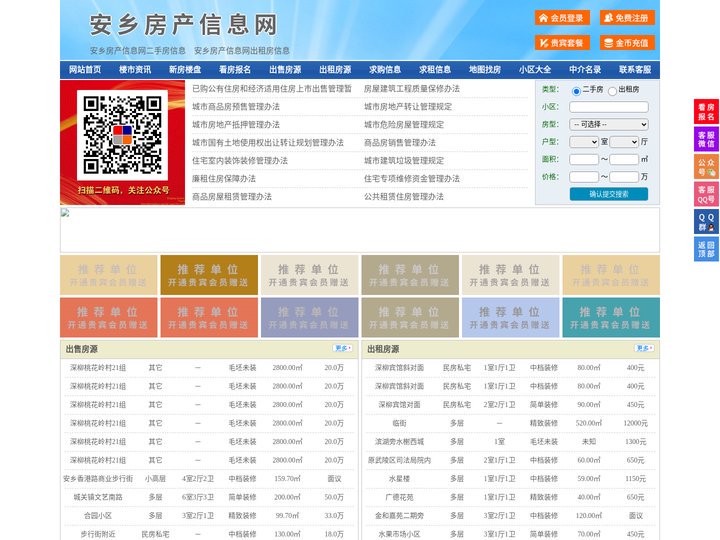The image size is (720, 540).
Task: Open 公共租赁住房管理办法 link
Action: click(404, 197)
